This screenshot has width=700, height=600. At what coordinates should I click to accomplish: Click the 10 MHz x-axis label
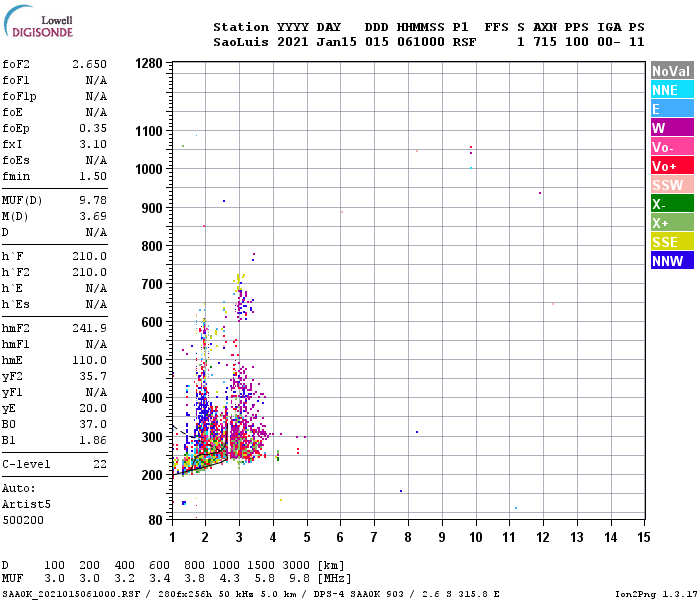[x=475, y=537]
